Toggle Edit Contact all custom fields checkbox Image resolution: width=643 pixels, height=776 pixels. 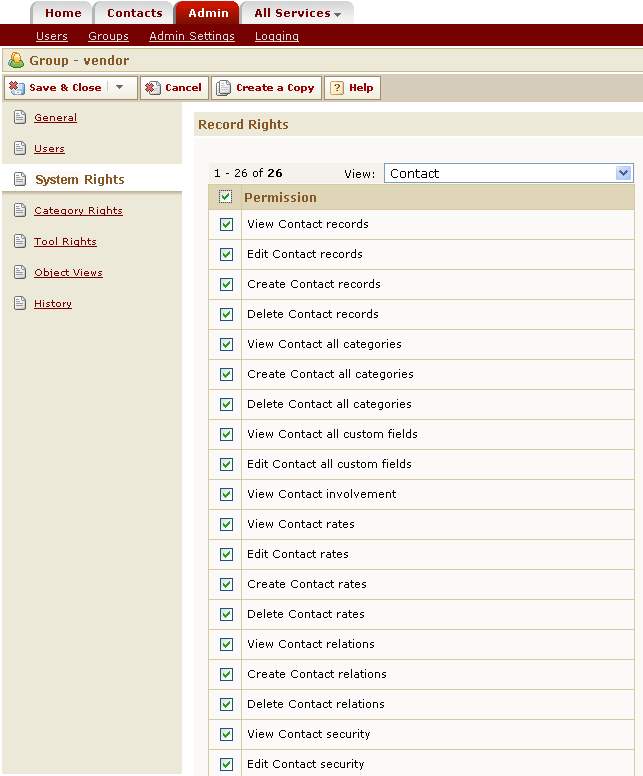point(226,464)
